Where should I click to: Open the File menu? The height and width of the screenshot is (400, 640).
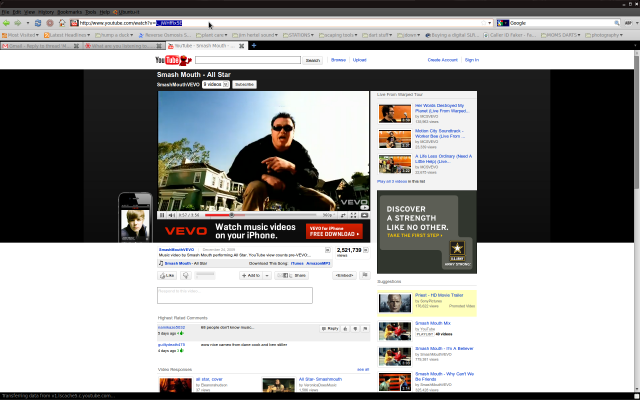point(5,12)
